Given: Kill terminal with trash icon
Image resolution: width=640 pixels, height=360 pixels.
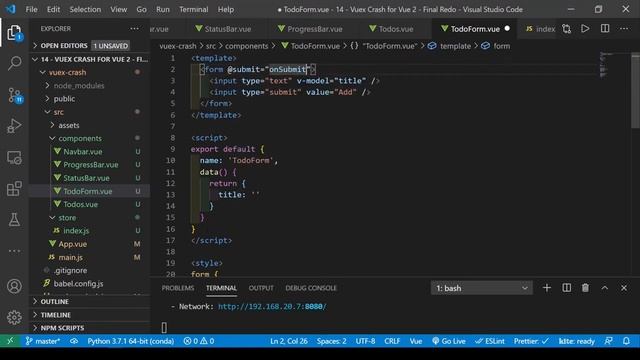Looking at the screenshot, I should [x=585, y=288].
